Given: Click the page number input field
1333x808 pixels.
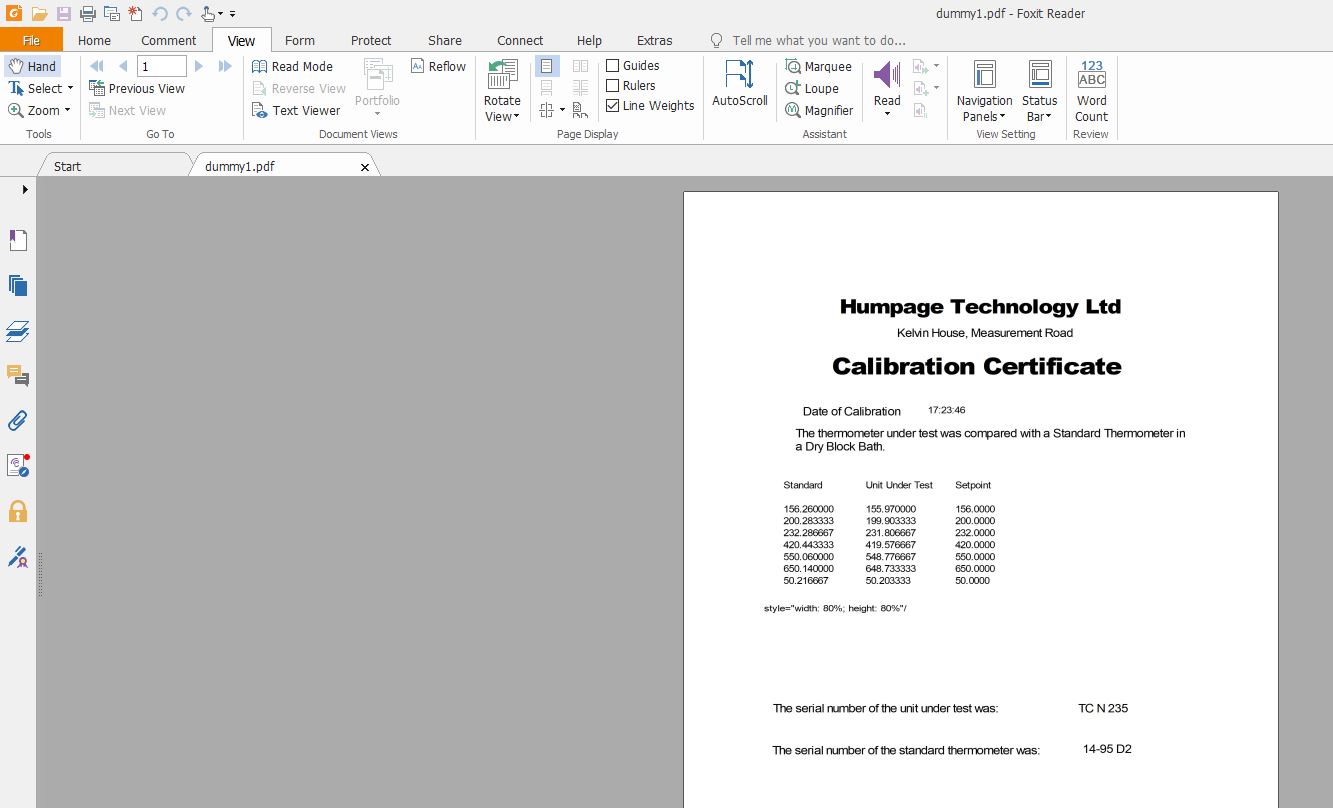Looking at the screenshot, I should click(162, 66).
